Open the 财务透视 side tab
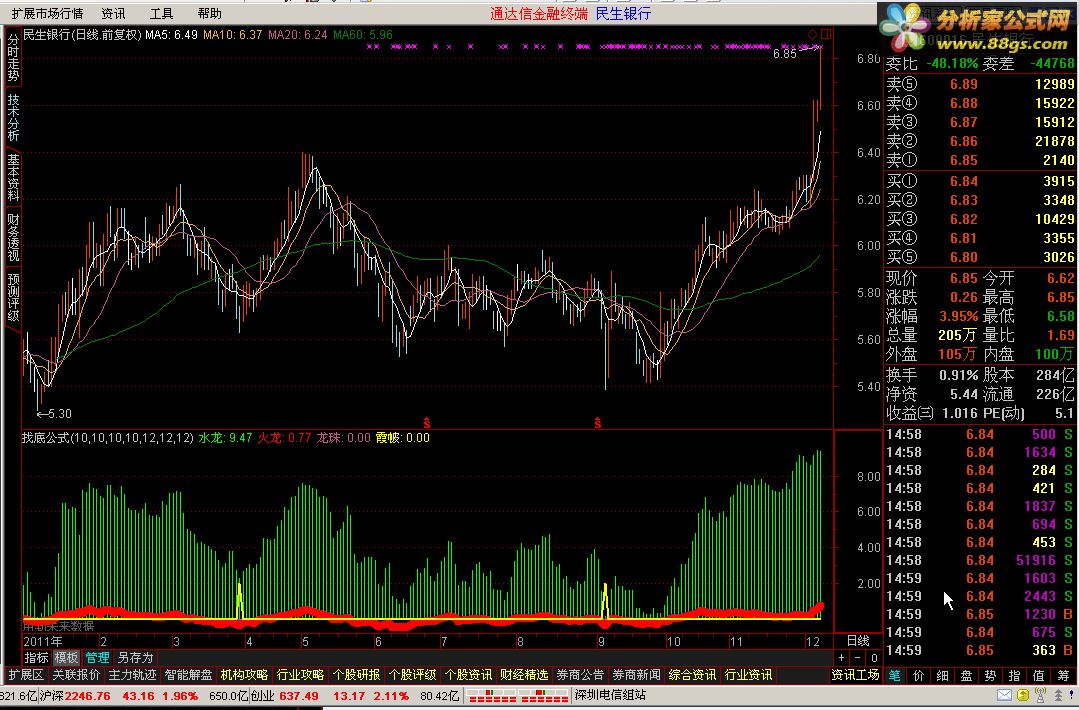This screenshot has height=710, width=1079. point(13,237)
